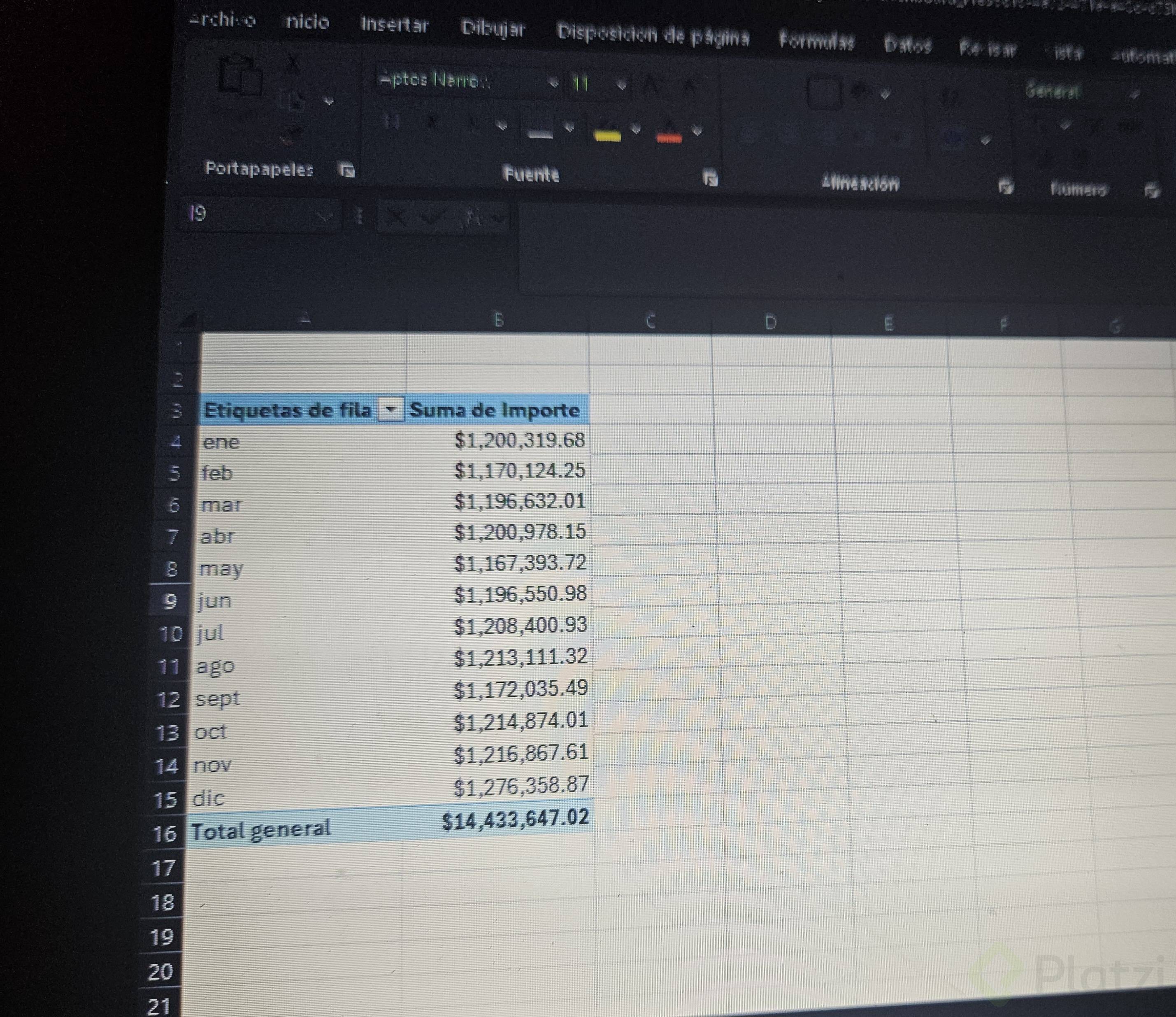Select column B header
This screenshot has height=1017, width=1176.
point(498,320)
